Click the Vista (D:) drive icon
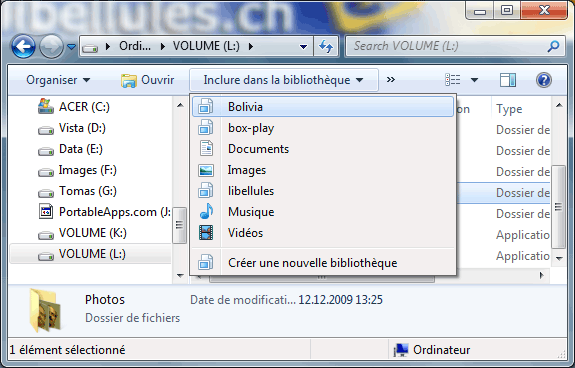This screenshot has height=368, width=575. tap(46, 130)
